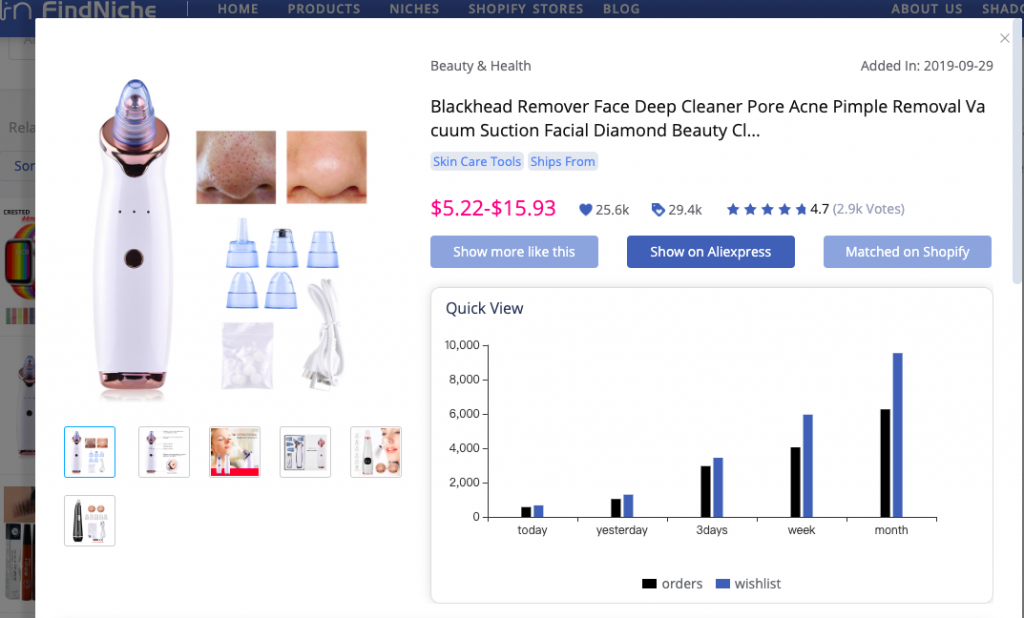Click the first rating star
This screenshot has height=618, width=1024.
point(733,209)
